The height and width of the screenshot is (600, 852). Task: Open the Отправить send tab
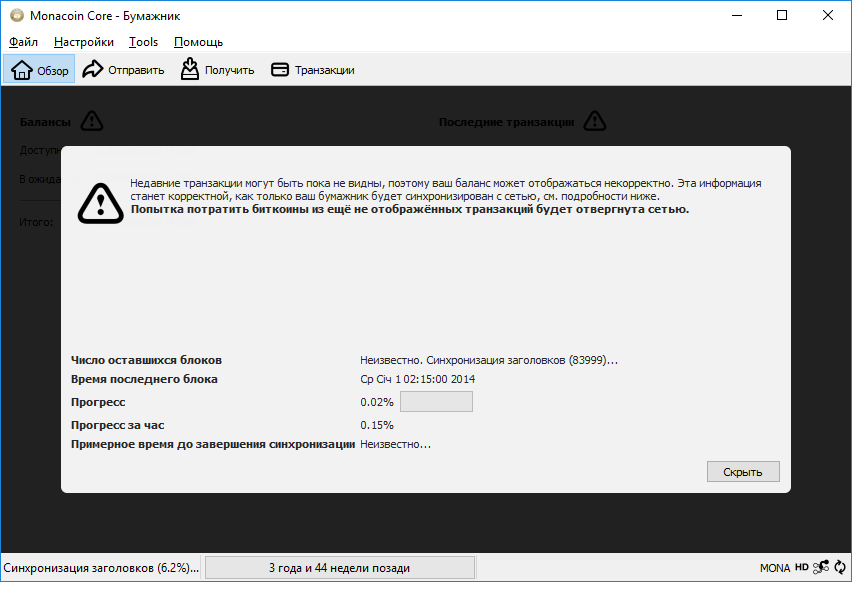pos(123,70)
